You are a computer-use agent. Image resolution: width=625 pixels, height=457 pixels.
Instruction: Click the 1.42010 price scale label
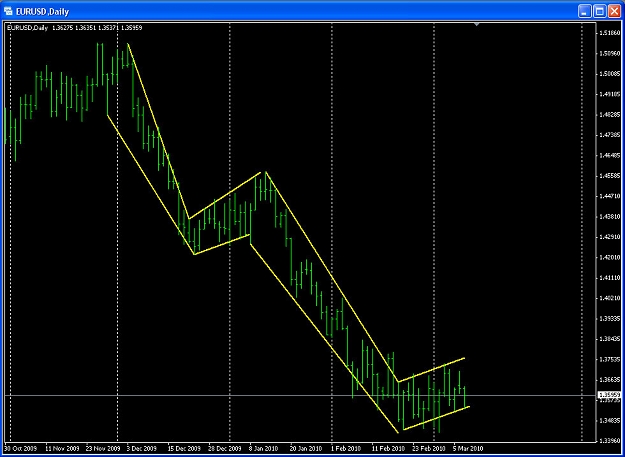coord(609,257)
